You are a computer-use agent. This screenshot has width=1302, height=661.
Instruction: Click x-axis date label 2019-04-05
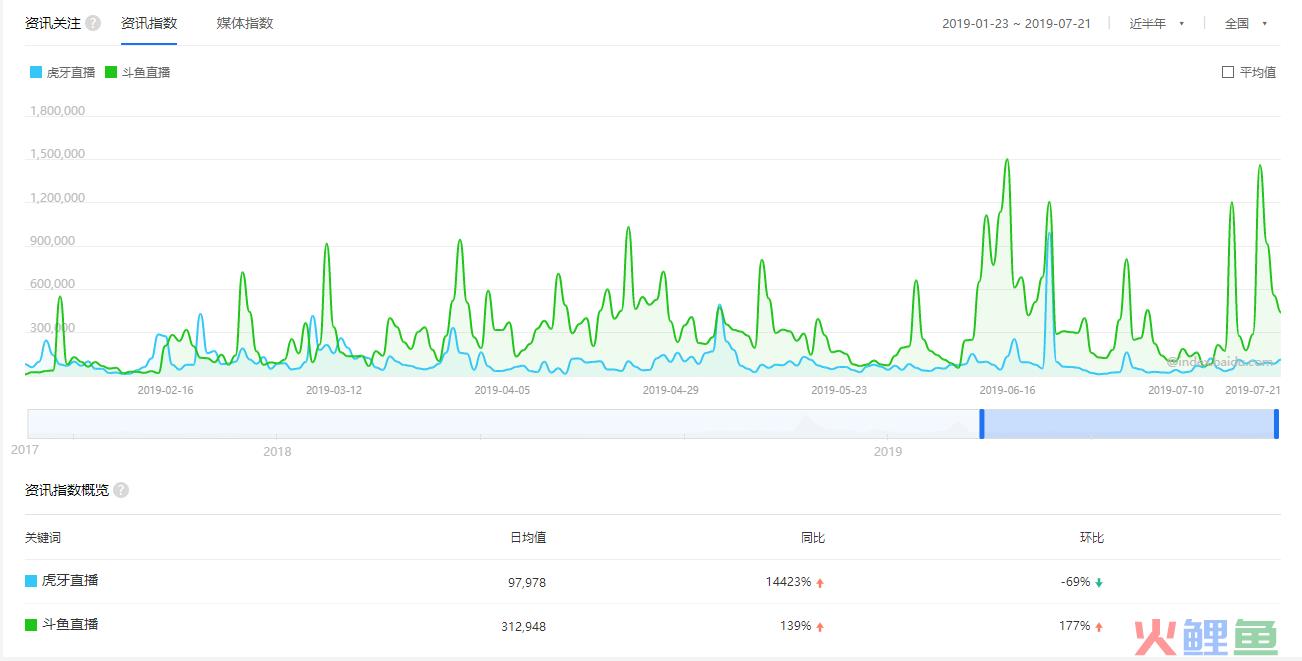502,390
